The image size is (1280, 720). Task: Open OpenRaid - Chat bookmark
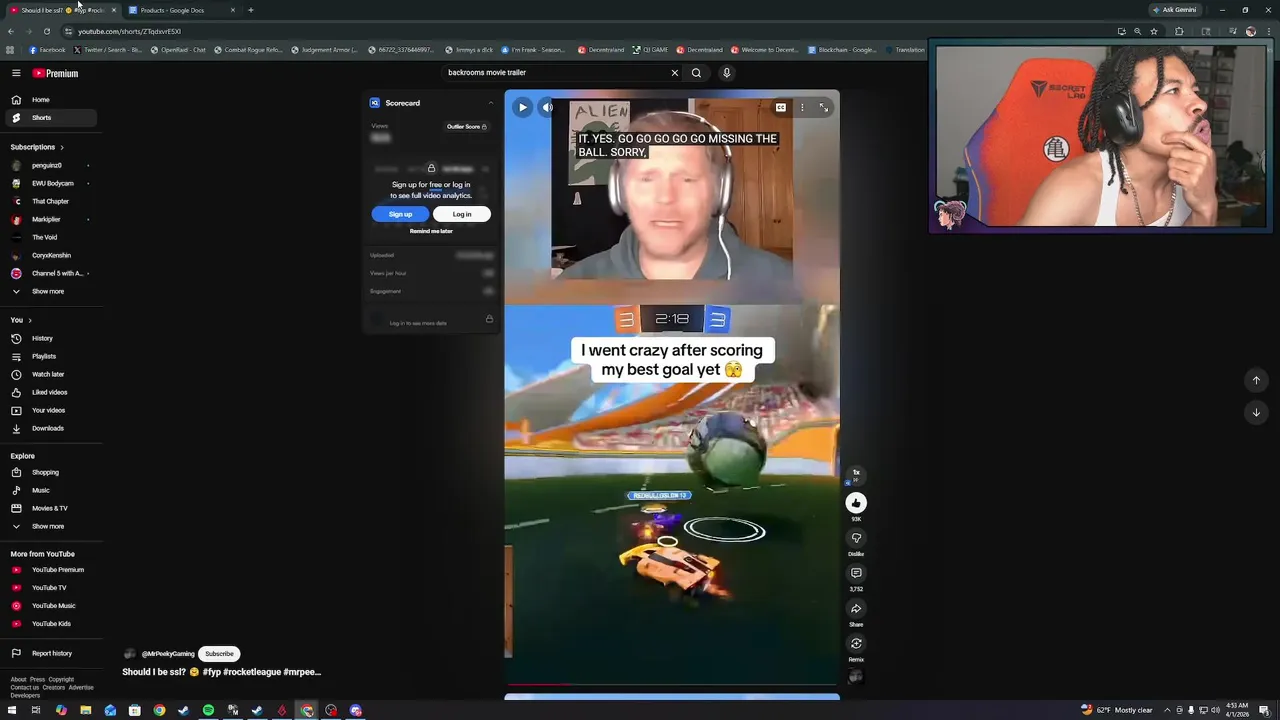coord(178,50)
